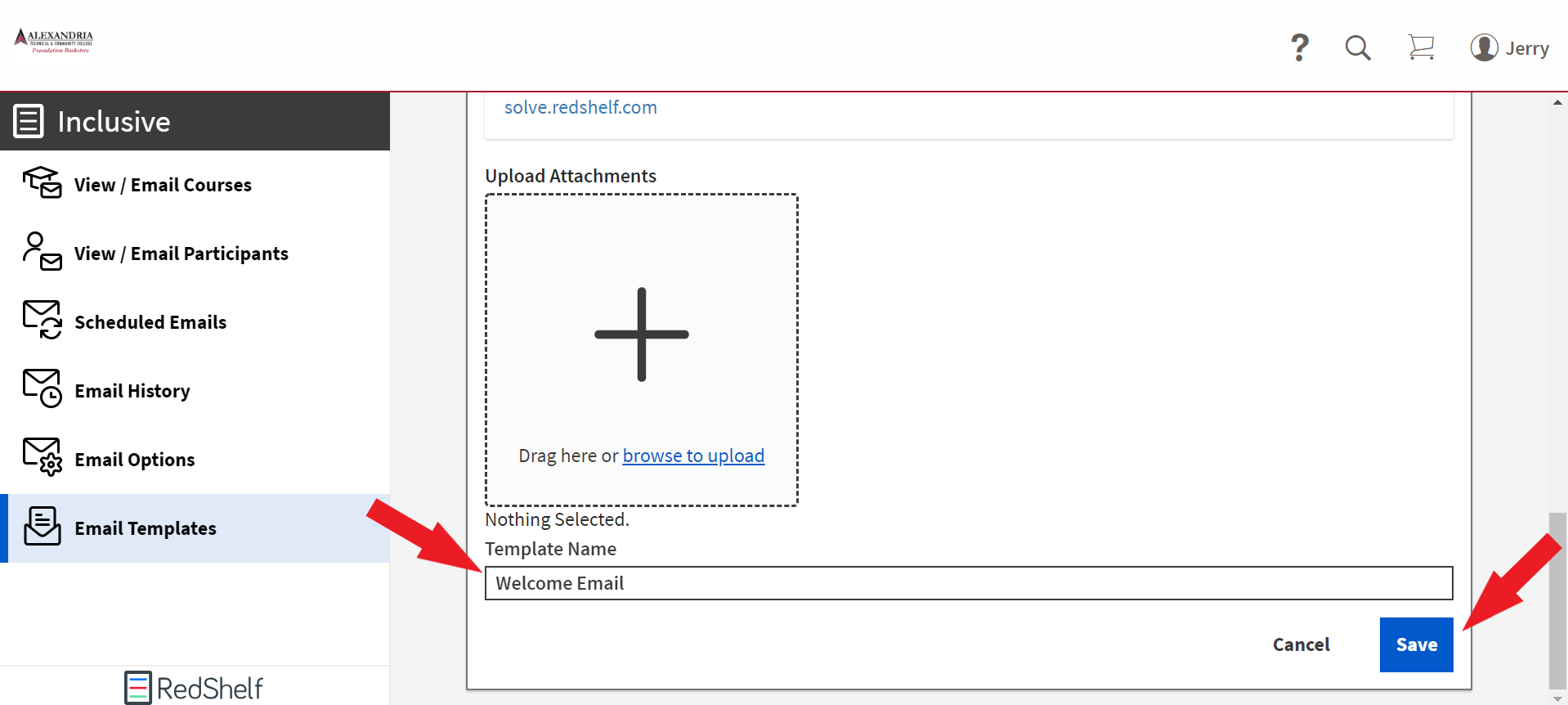Viewport: 1568px width, 705px height.
Task: Click the browse to upload link
Action: point(693,456)
